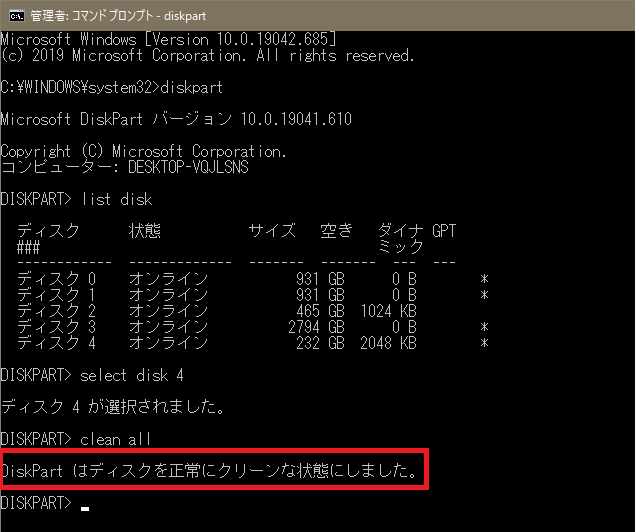Select the '2048 KB' free space value
Screen dimensions: 635x532
pos(388,343)
